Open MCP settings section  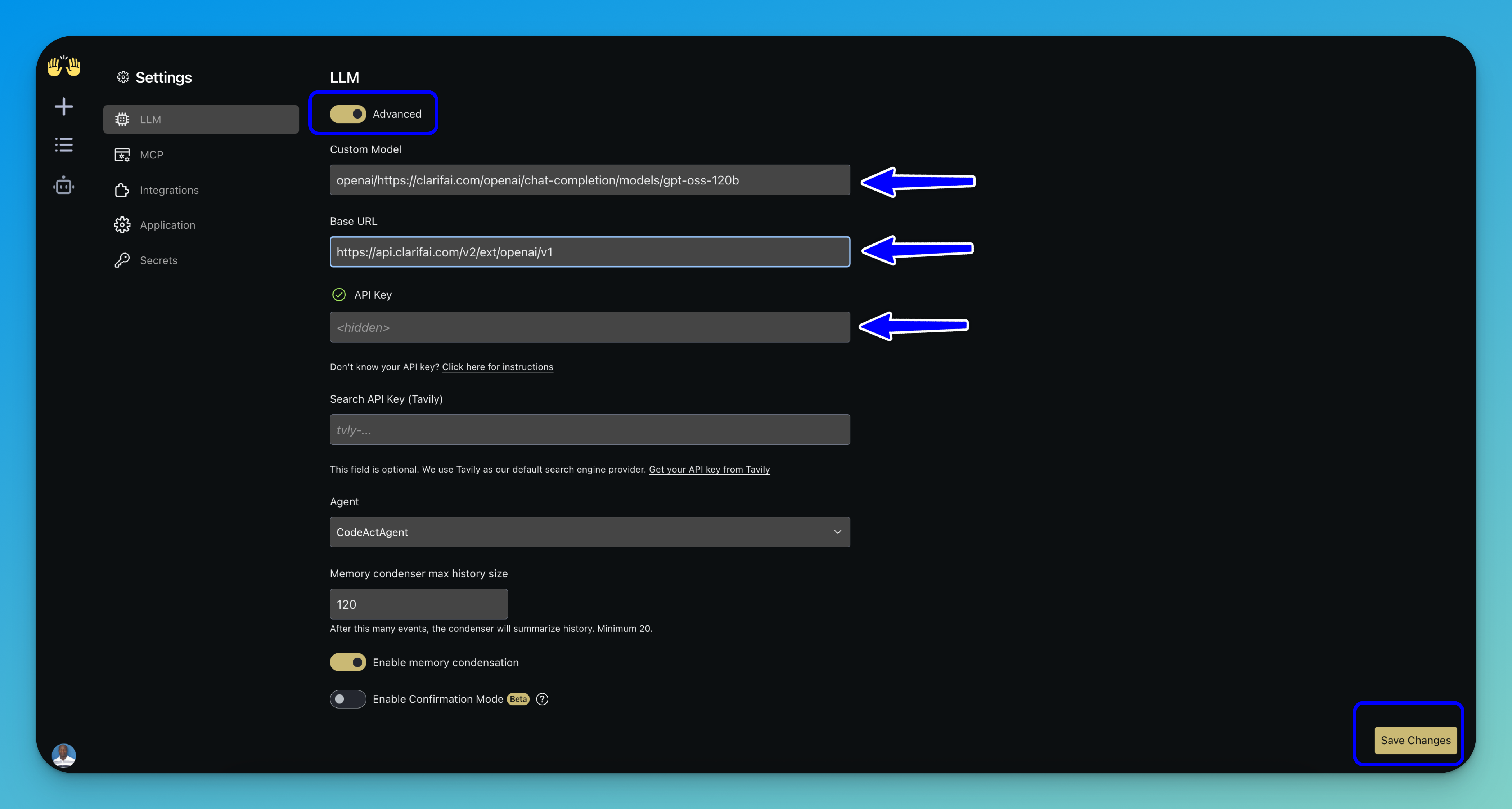point(152,155)
